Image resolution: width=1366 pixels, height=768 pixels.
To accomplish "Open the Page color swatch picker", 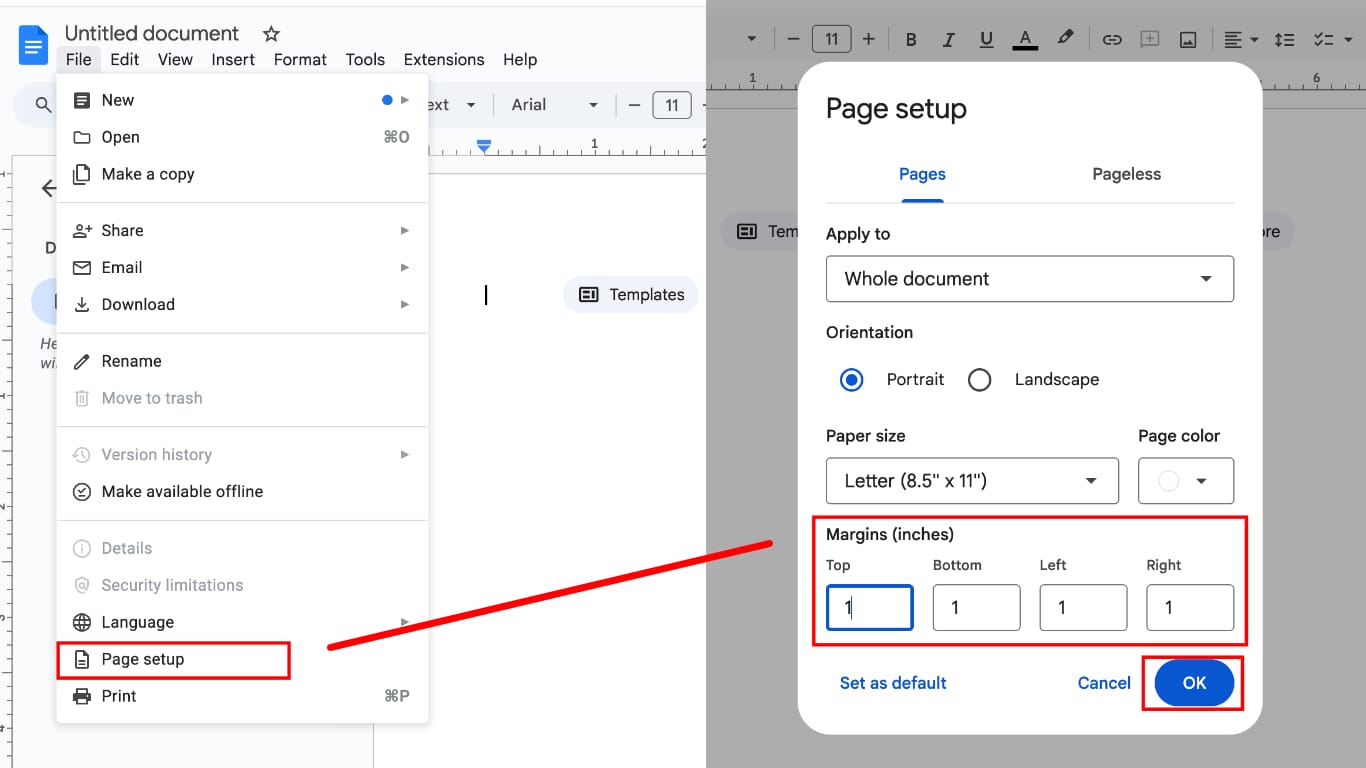I will click(x=1186, y=481).
